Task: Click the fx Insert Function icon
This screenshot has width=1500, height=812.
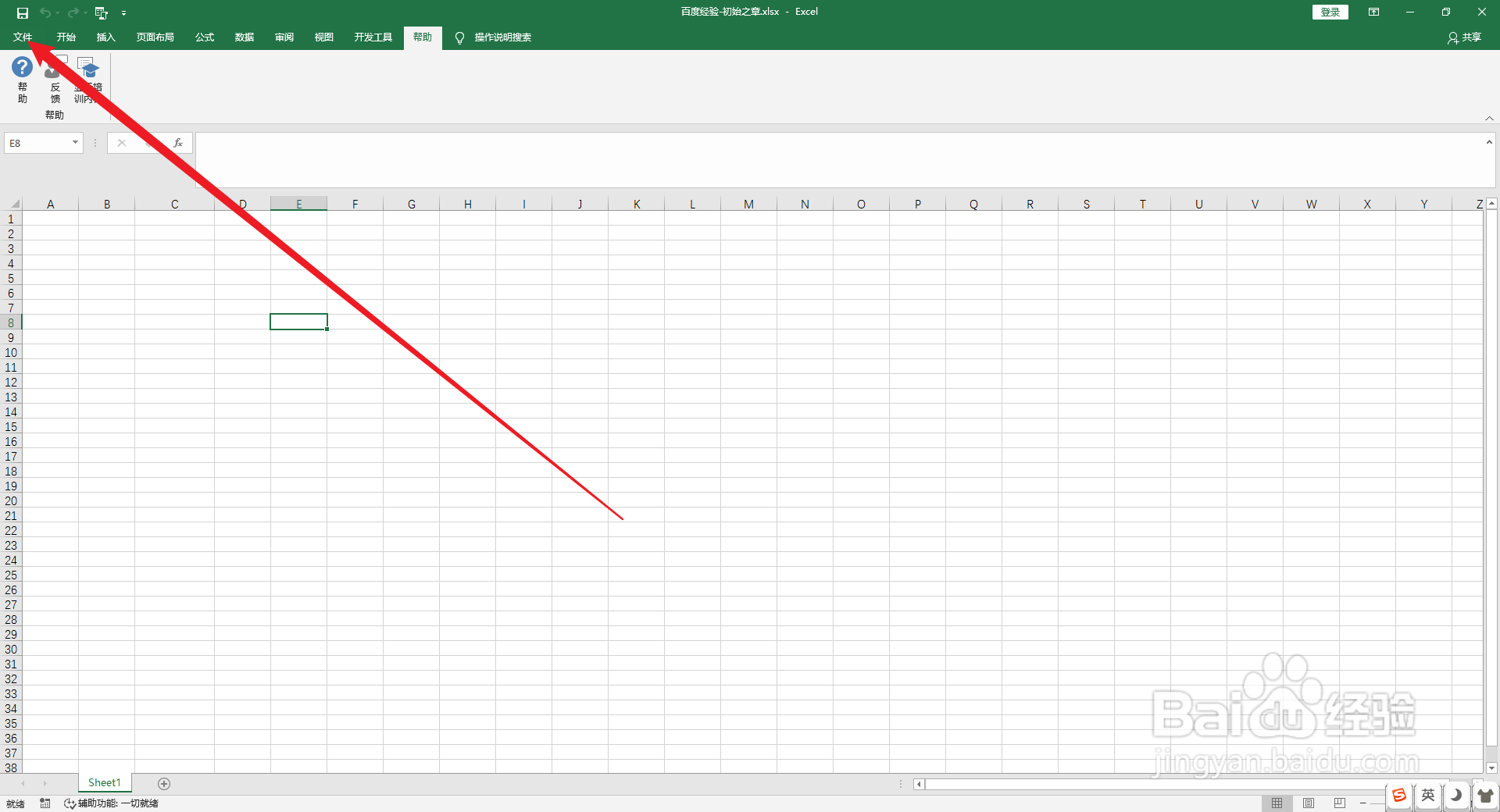Action: click(x=178, y=143)
